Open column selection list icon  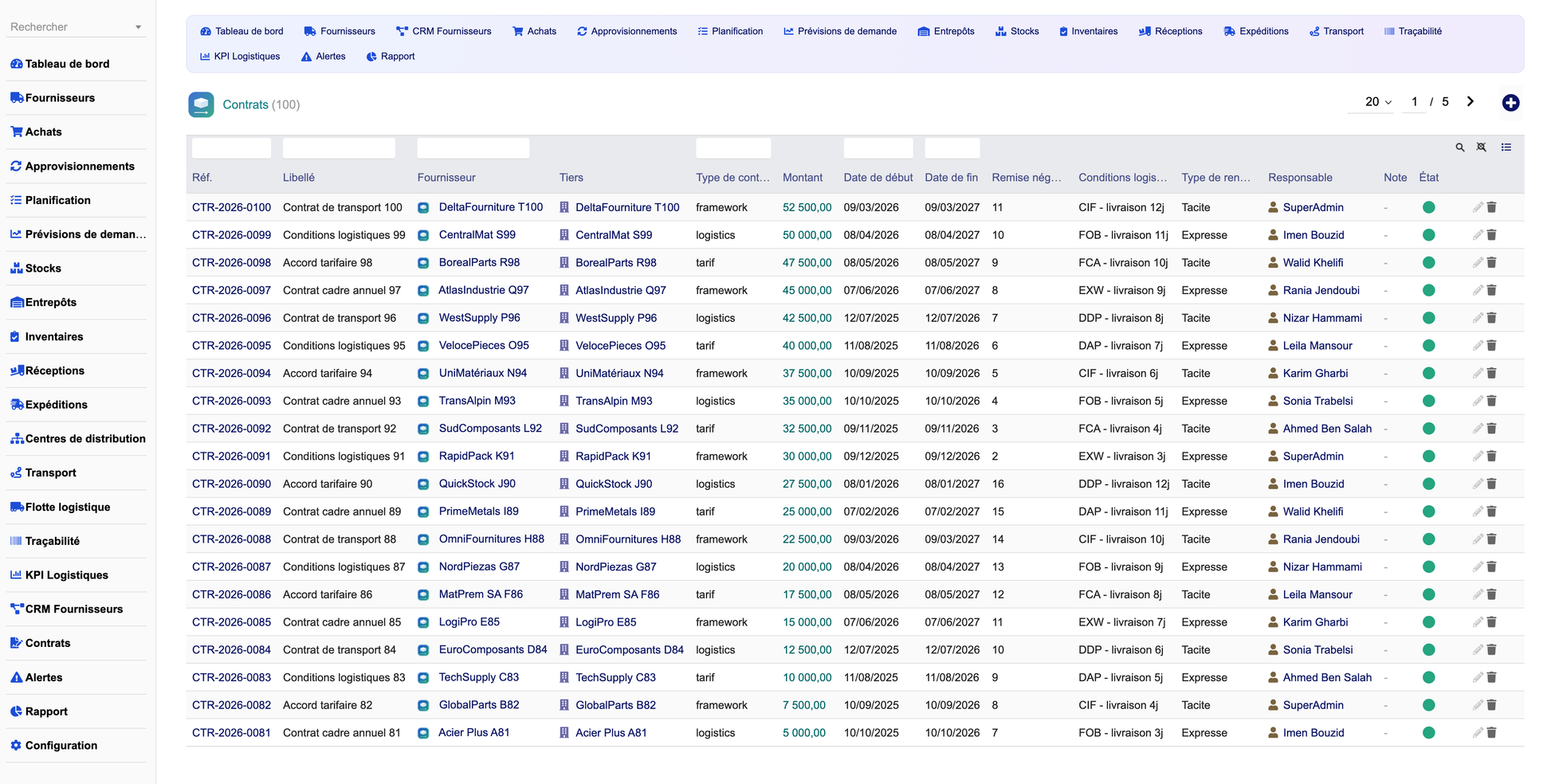[x=1506, y=147]
